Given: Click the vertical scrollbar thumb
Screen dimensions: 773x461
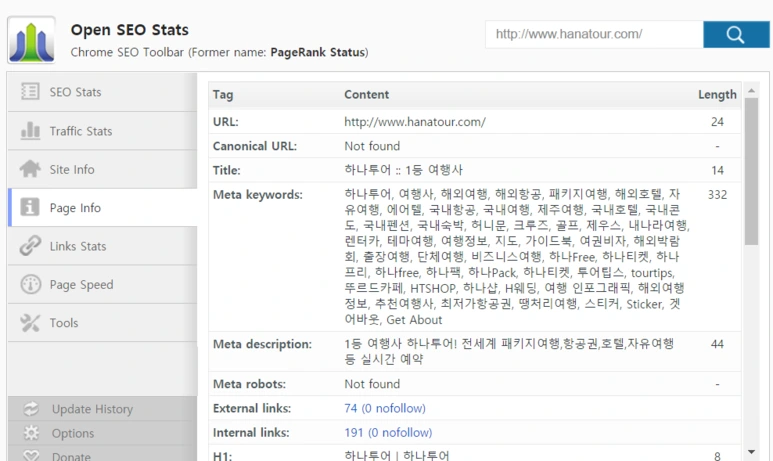Looking at the screenshot, I should (x=751, y=171).
